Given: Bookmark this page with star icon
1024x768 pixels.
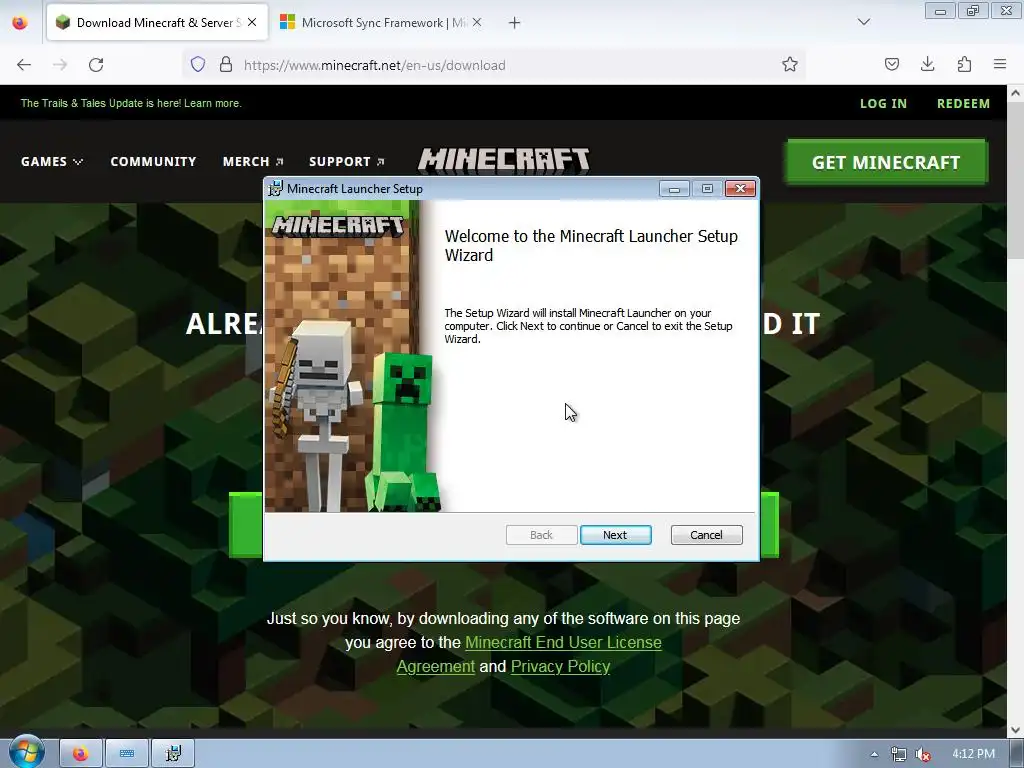Looking at the screenshot, I should click(790, 65).
